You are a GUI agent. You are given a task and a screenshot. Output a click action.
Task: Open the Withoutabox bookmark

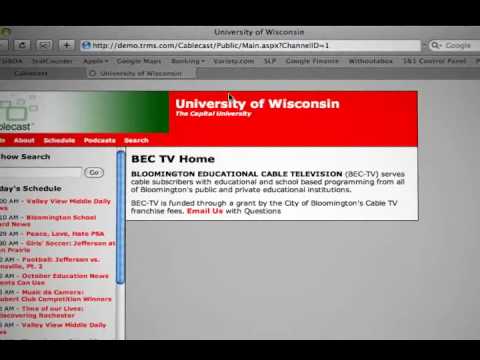(x=370, y=61)
